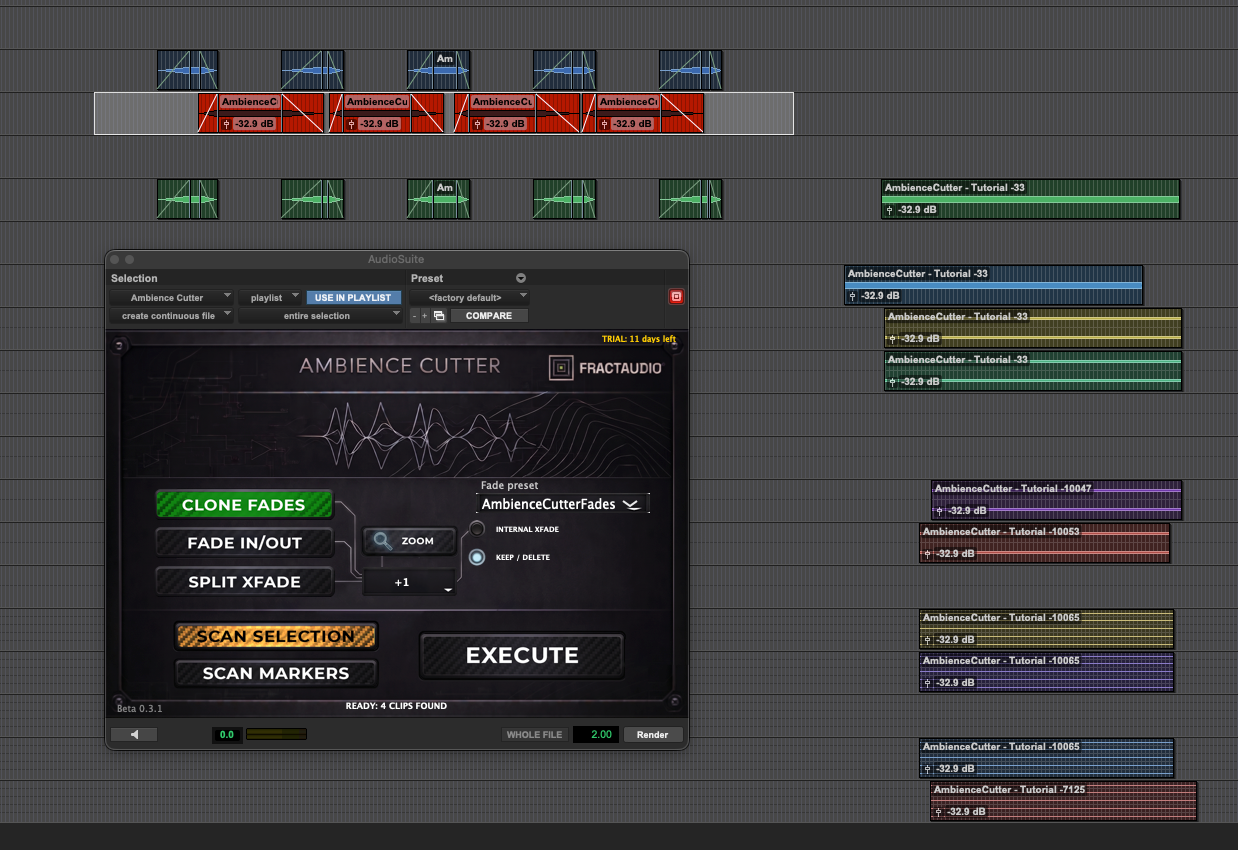Click the SCAN SELECTION button
Viewport: 1238px width, 850px height.
[x=276, y=636]
